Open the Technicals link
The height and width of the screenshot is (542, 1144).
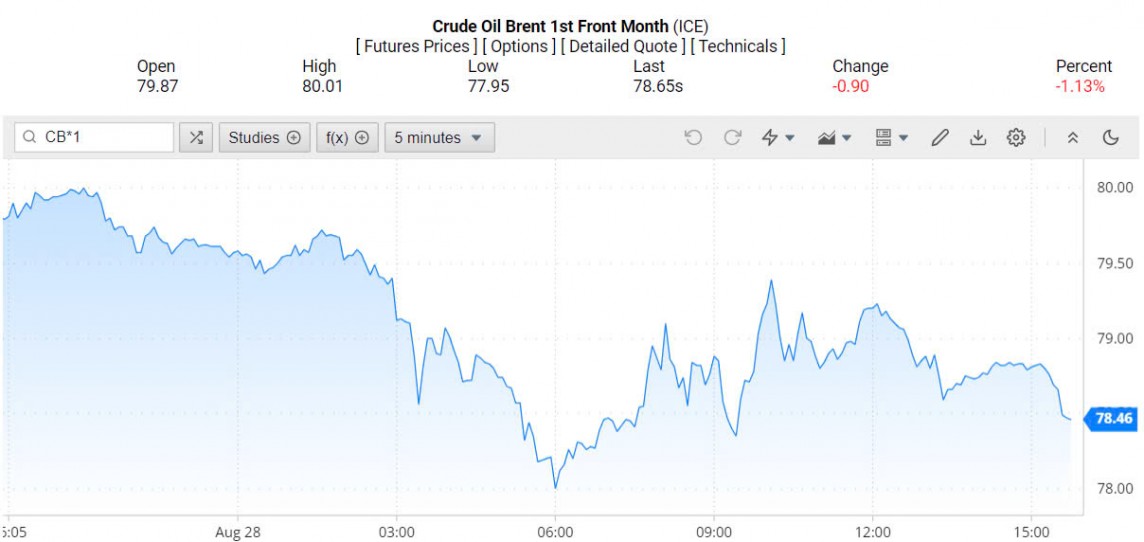738,46
